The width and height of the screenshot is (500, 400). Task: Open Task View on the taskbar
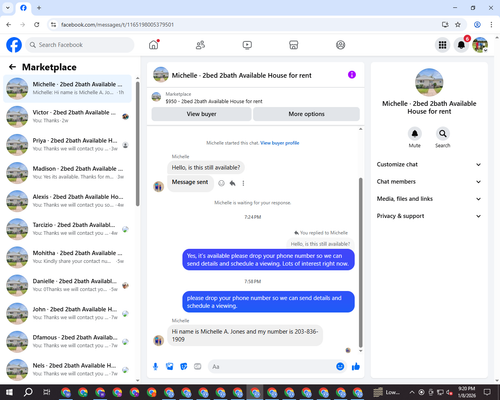point(46,392)
